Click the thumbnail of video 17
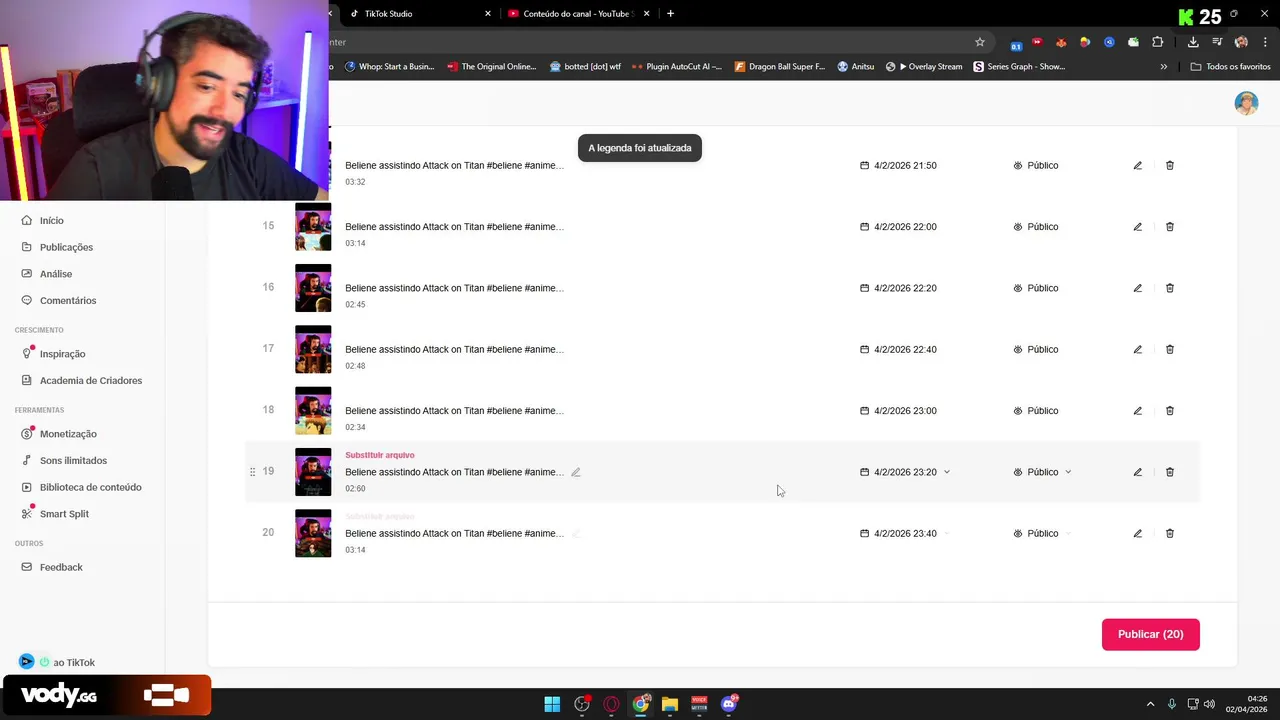 tap(313, 349)
